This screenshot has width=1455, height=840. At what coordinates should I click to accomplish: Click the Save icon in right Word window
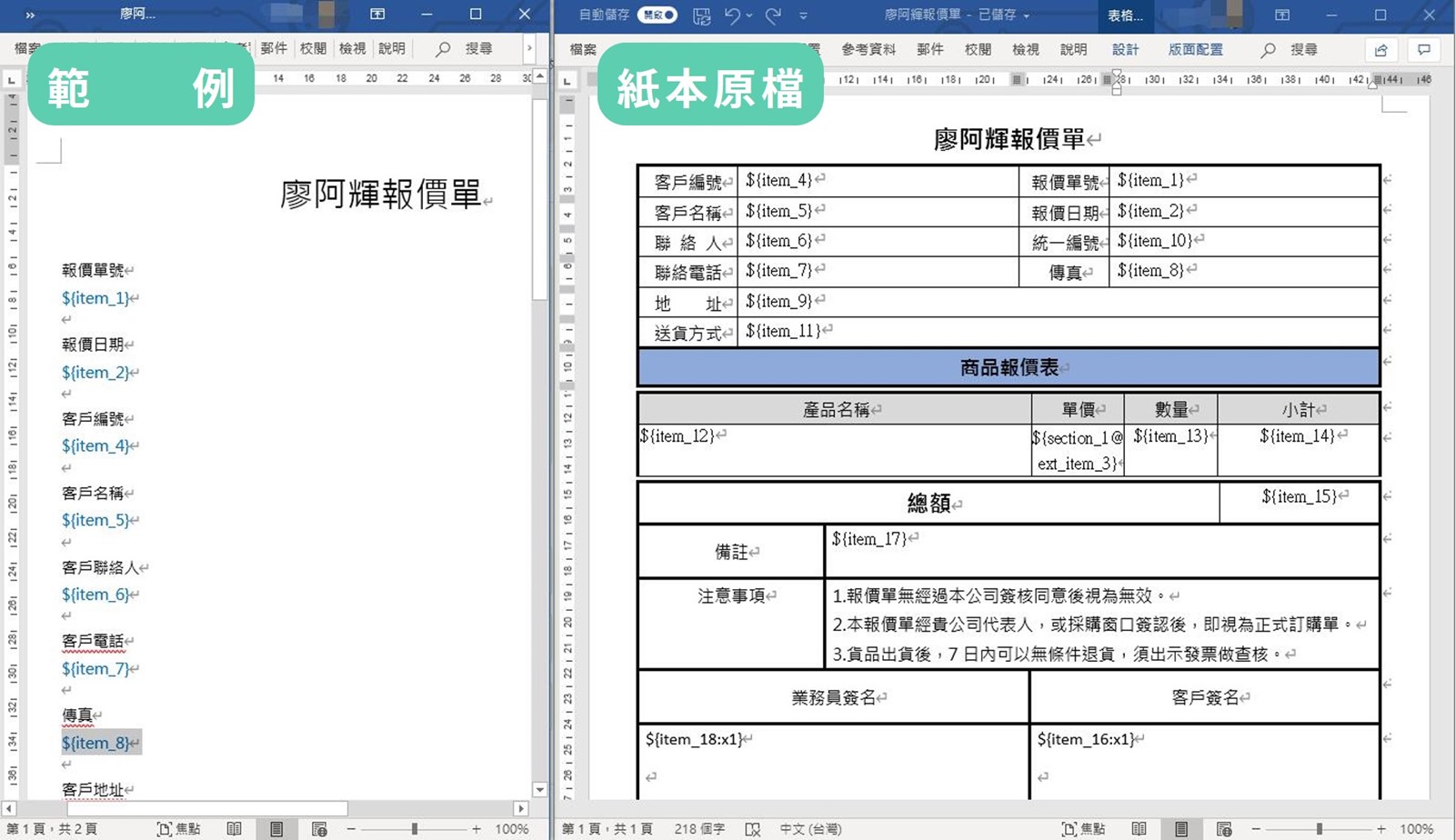tap(701, 15)
